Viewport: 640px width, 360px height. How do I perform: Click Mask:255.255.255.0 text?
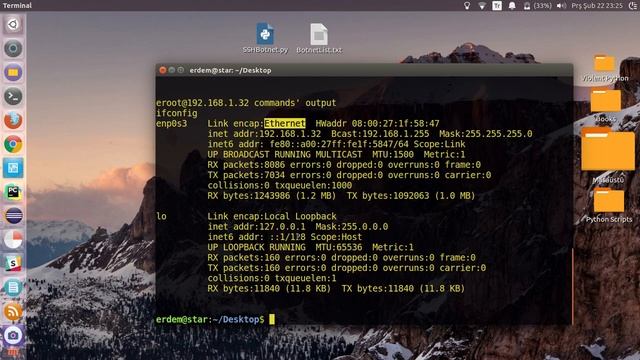click(x=486, y=134)
